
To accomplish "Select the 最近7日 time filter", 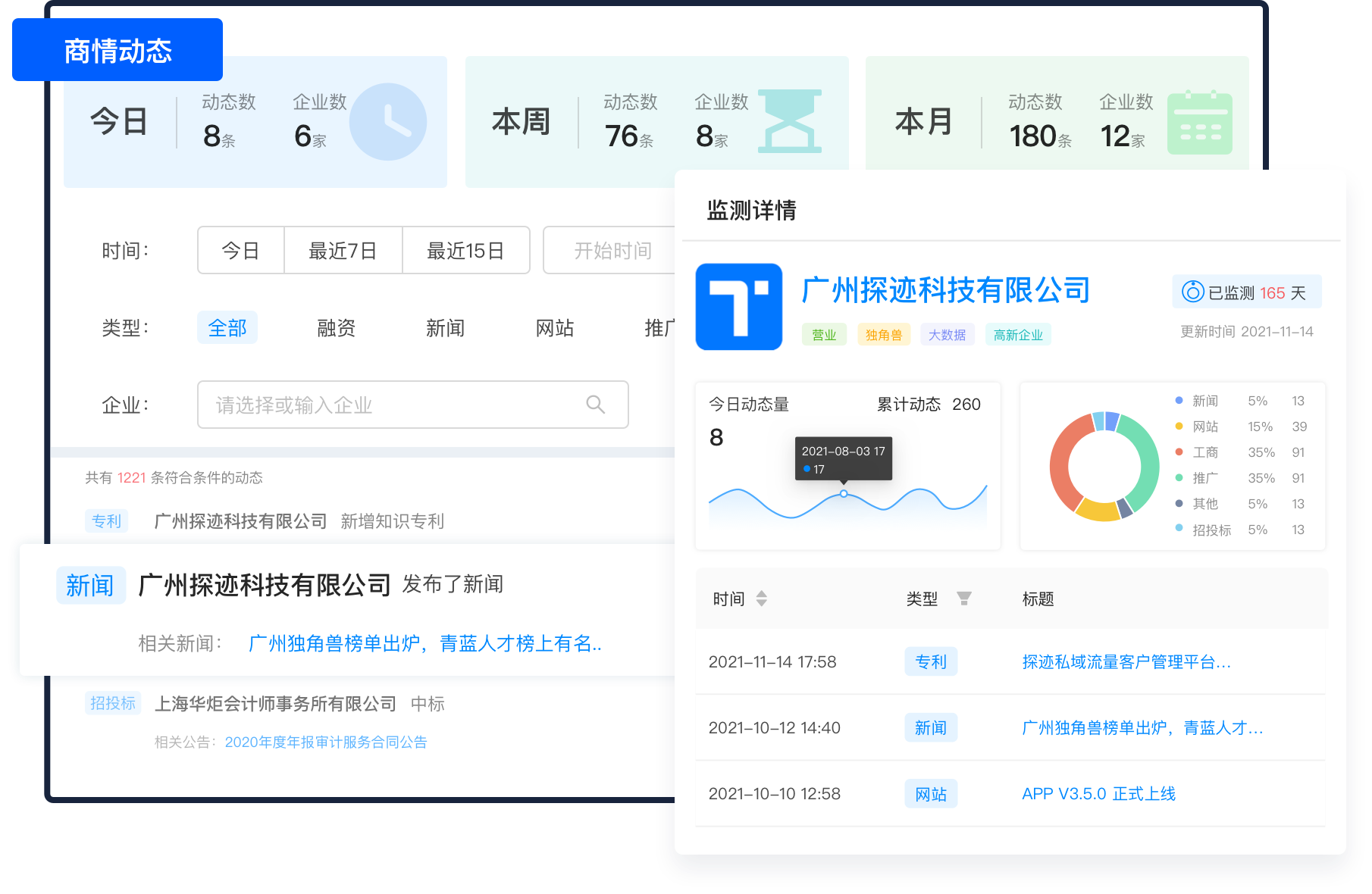I will [x=343, y=250].
